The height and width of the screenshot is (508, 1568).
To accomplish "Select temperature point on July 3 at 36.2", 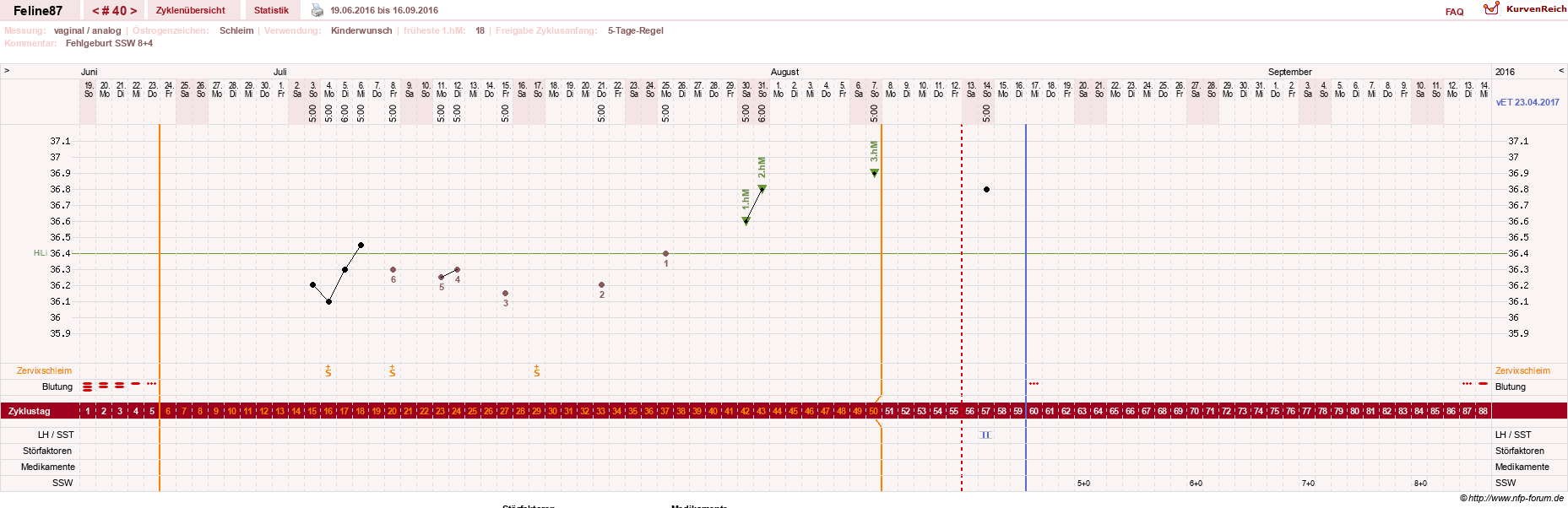I will tap(312, 285).
